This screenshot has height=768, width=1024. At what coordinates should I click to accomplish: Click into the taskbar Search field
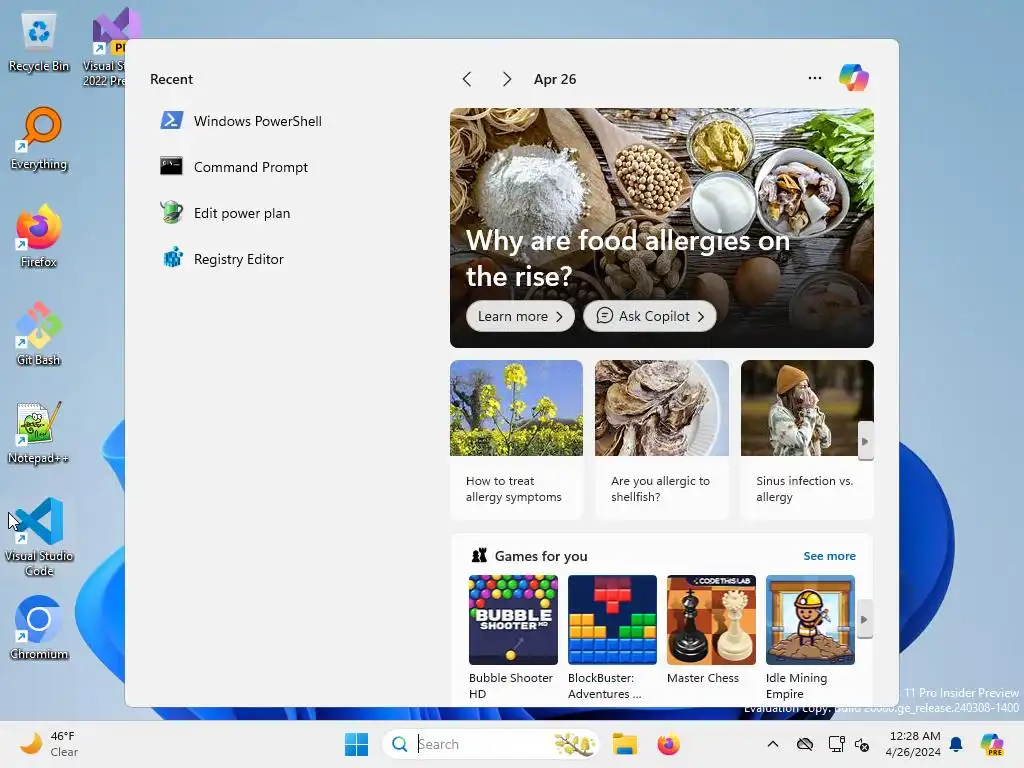point(490,744)
